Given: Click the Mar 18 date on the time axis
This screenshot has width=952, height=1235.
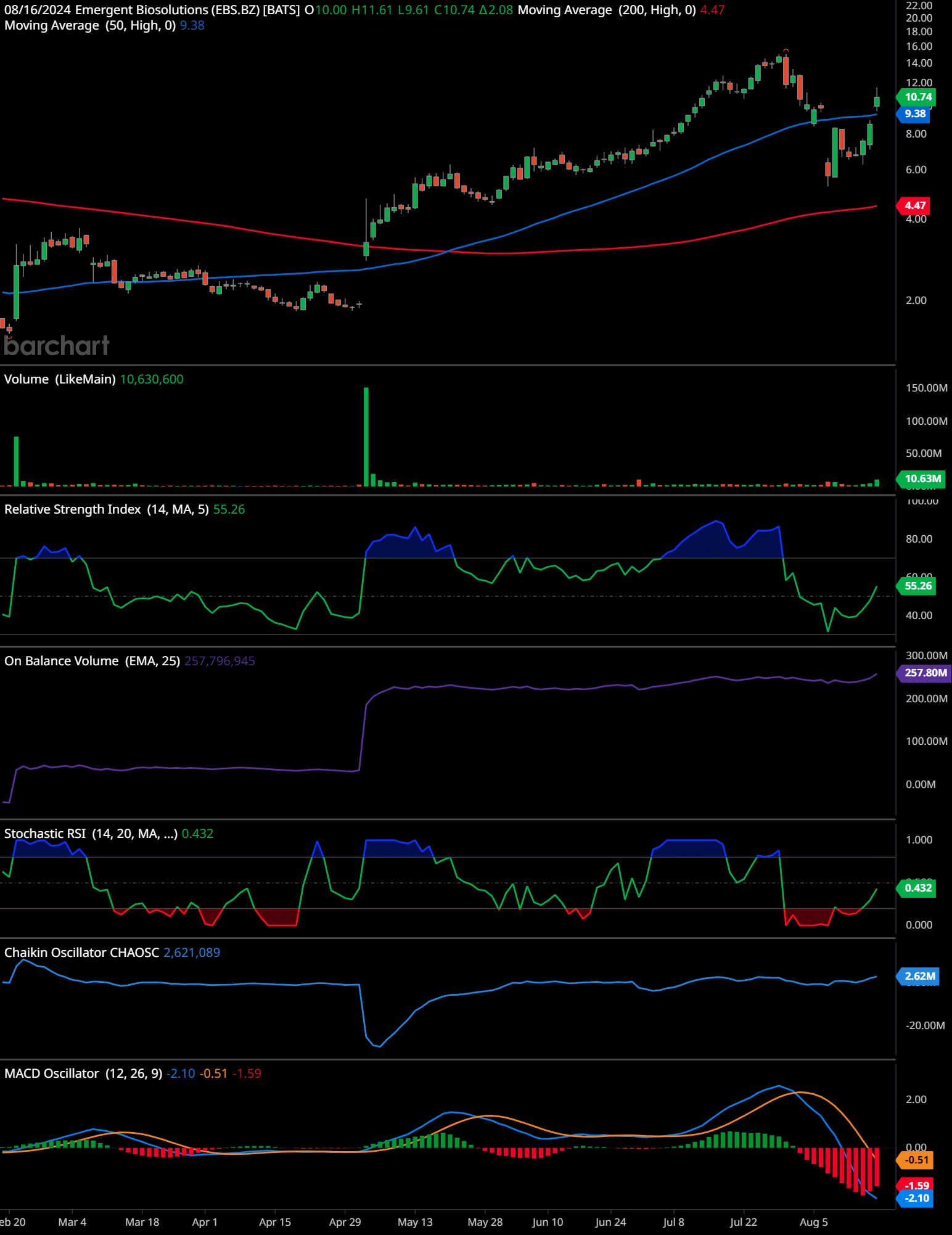Looking at the screenshot, I should (142, 1222).
